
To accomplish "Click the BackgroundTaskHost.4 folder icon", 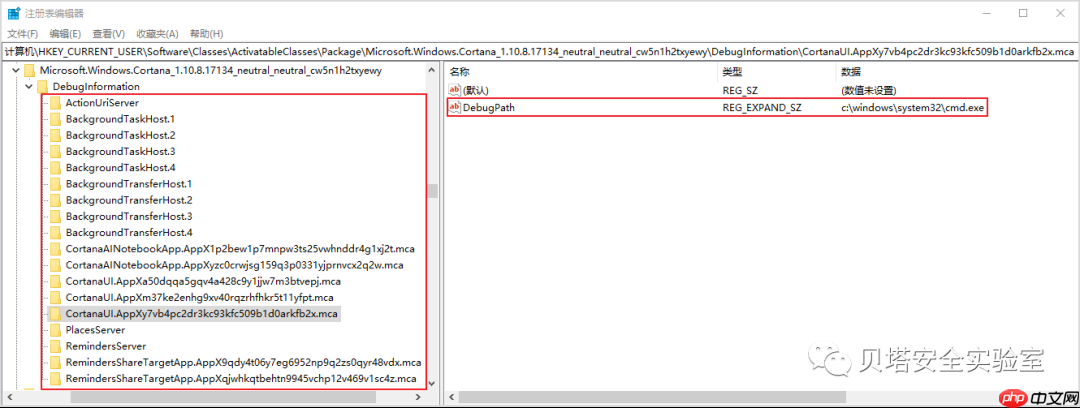I will click(x=55, y=167).
